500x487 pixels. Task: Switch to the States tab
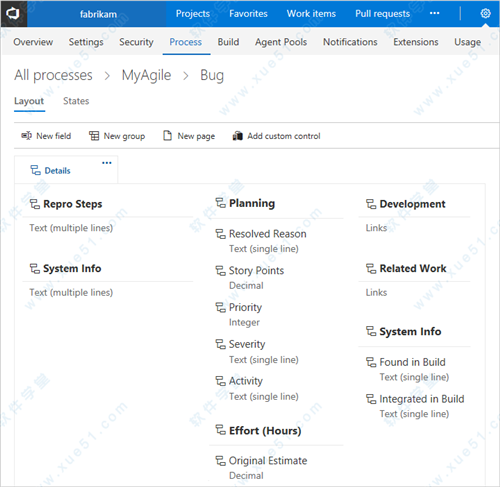76,101
